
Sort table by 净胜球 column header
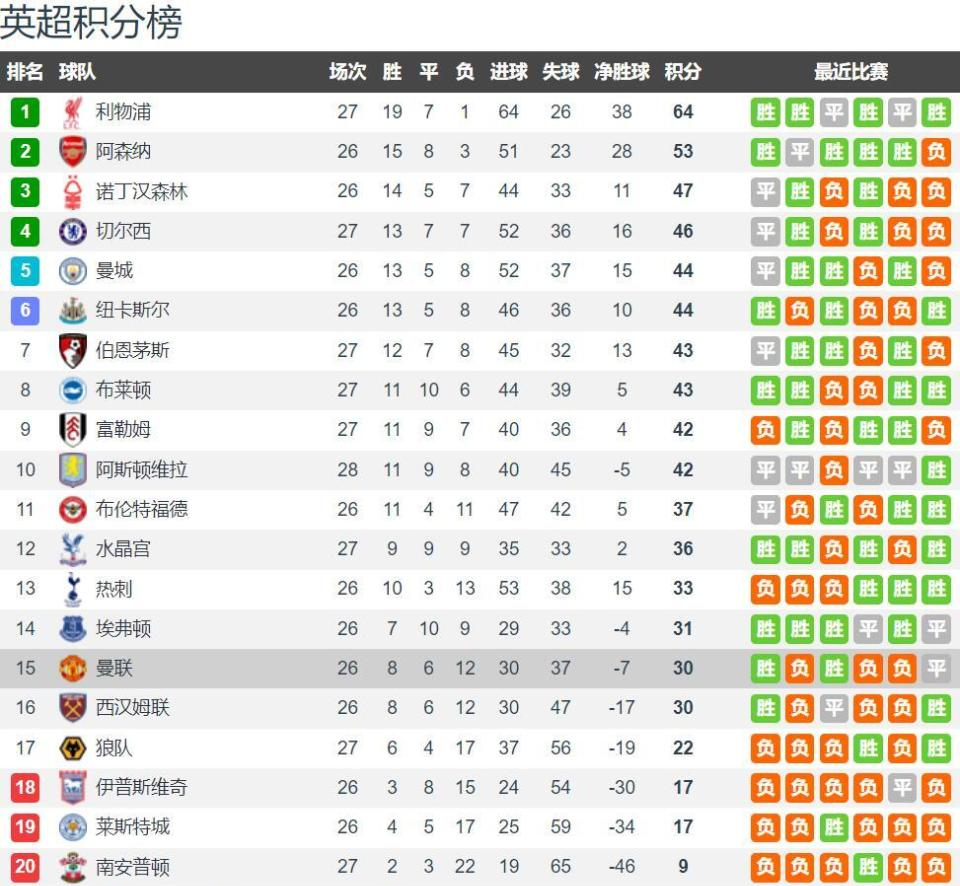621,72
